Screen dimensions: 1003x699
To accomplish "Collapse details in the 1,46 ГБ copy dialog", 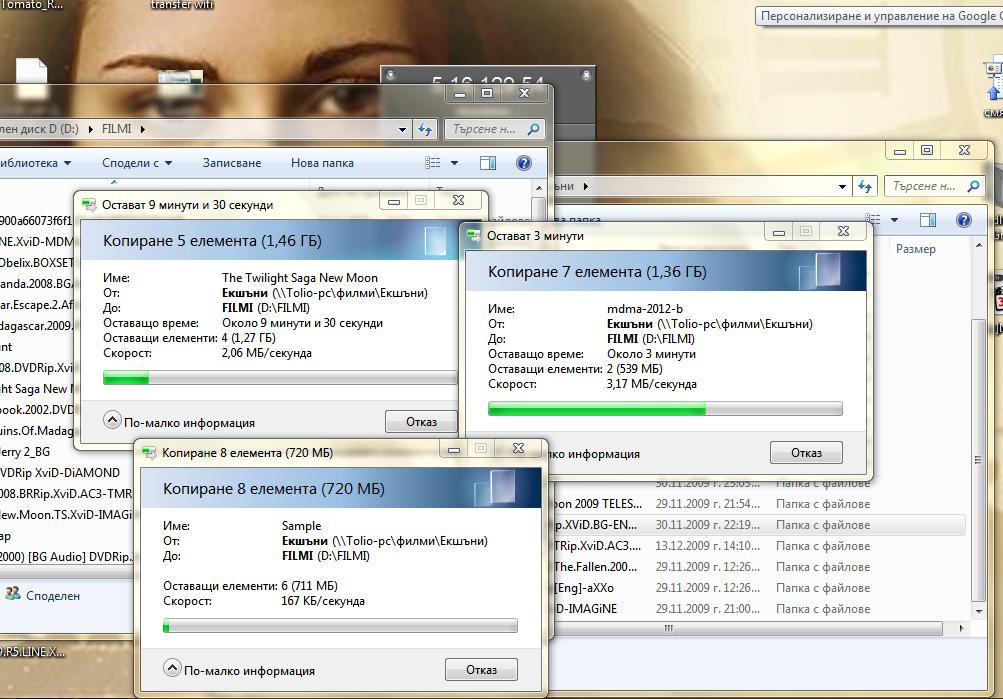I will point(114,422).
